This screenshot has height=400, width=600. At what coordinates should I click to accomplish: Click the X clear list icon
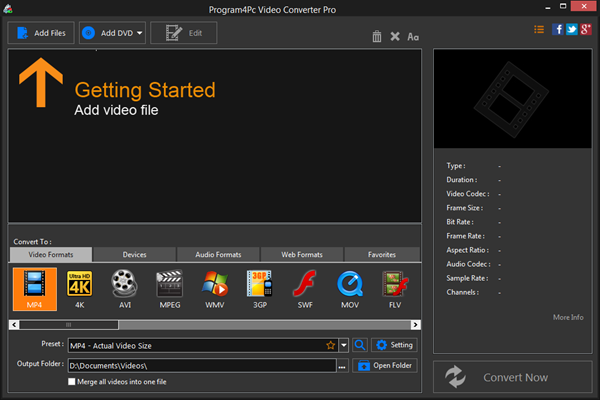click(x=395, y=36)
